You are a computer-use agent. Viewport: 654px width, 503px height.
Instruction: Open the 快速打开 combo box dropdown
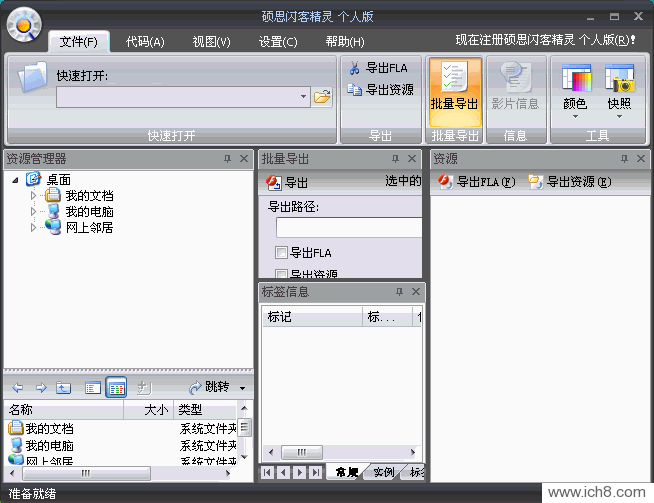303,97
